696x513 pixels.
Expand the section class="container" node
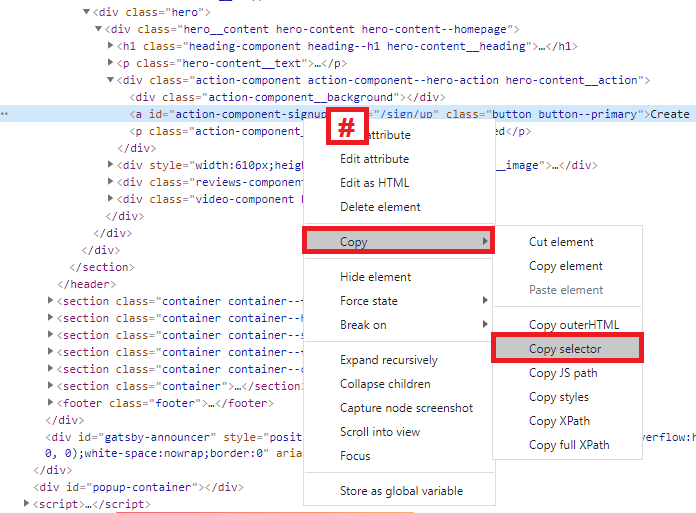tap(51, 385)
